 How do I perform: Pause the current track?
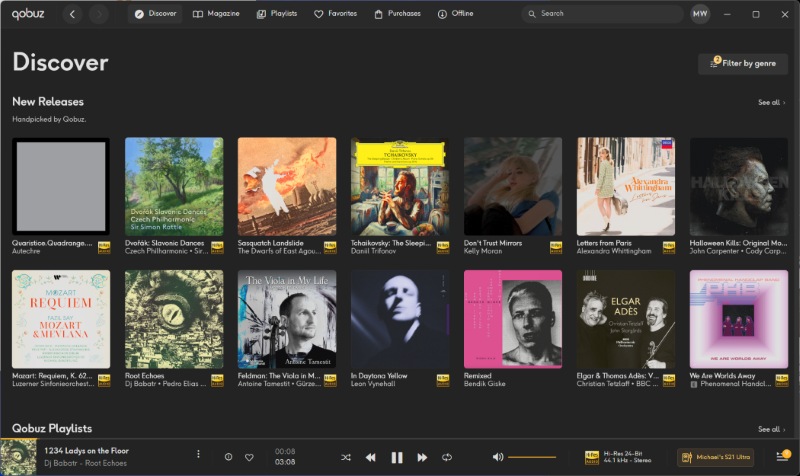point(396,457)
